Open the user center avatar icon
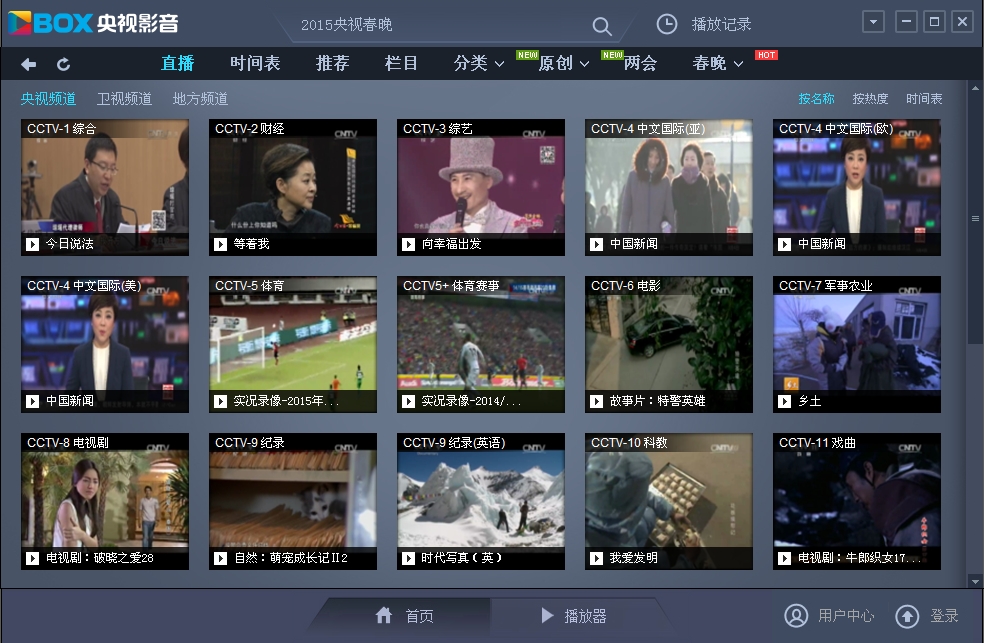The image size is (984, 643). click(795, 615)
